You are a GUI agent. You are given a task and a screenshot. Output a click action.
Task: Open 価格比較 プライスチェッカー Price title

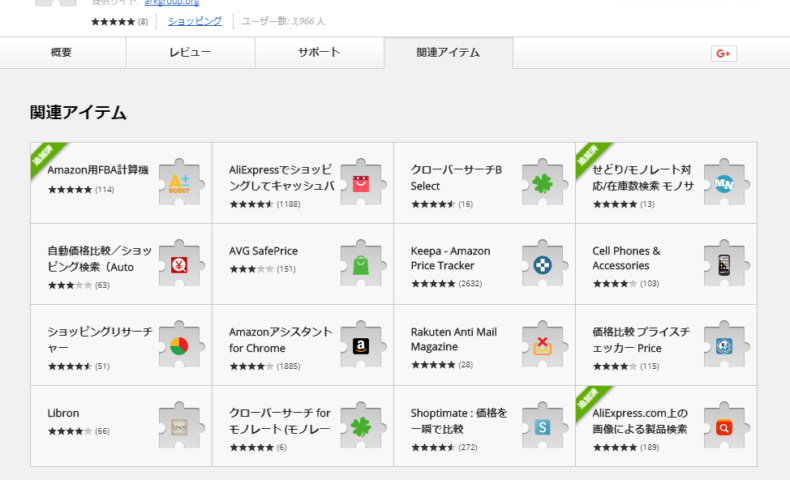pyautogui.click(x=641, y=340)
